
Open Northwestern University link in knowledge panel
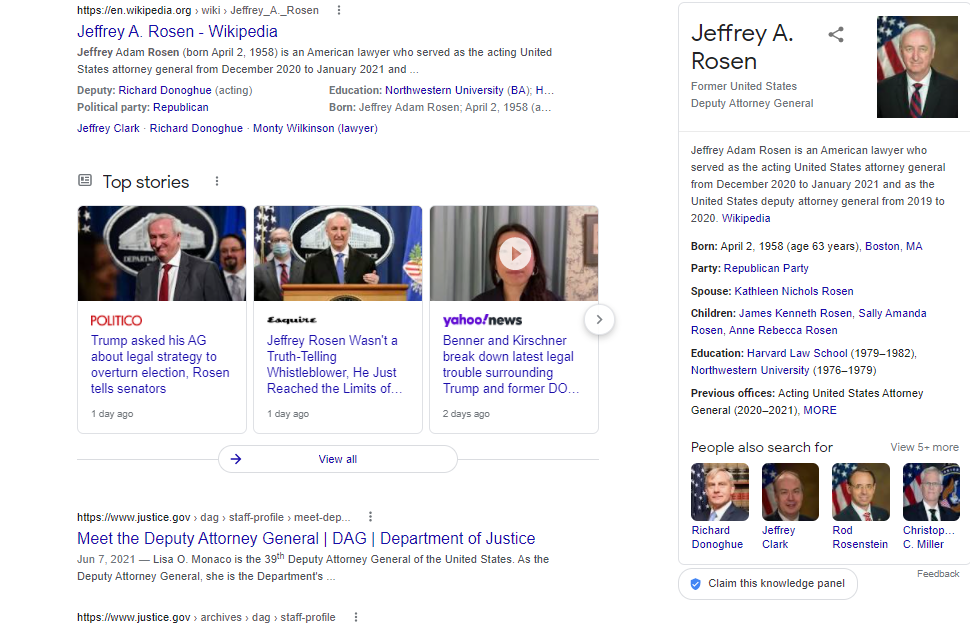tap(750, 371)
